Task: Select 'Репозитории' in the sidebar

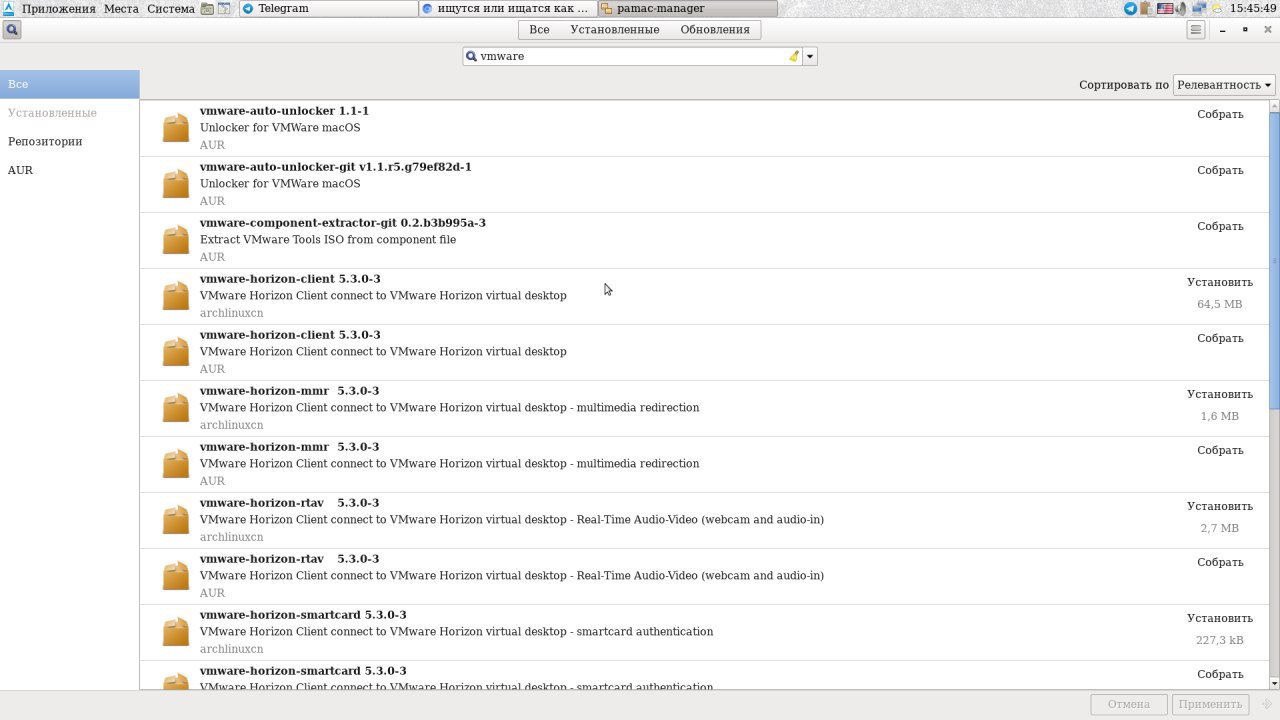Action: click(x=69, y=141)
